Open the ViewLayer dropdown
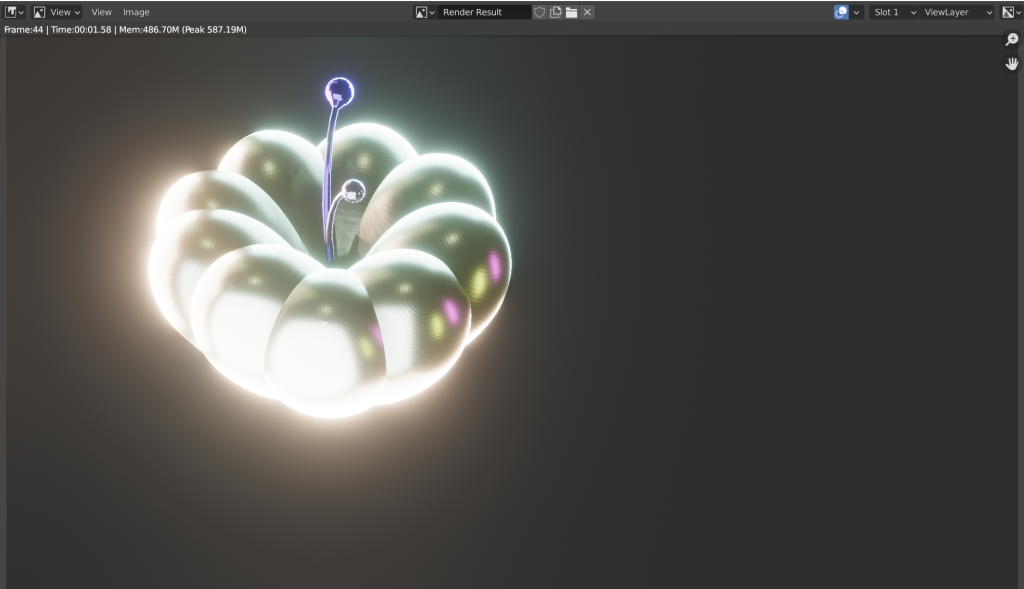Screen dimensions: 1024x589 (x=957, y=12)
